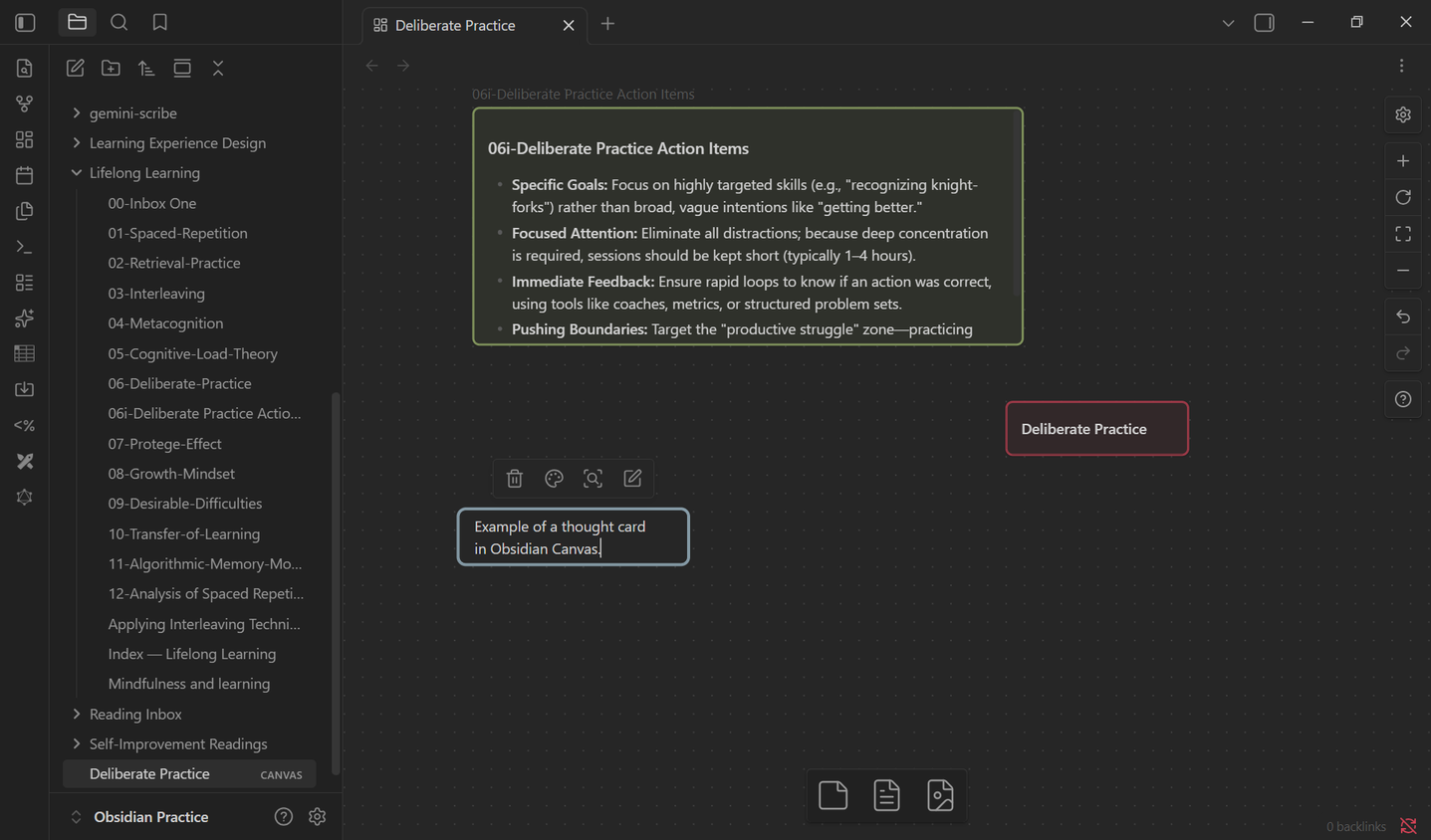Image resolution: width=1431 pixels, height=840 pixels.
Task: Open the tab list dropdown arrow
Action: click(1228, 24)
